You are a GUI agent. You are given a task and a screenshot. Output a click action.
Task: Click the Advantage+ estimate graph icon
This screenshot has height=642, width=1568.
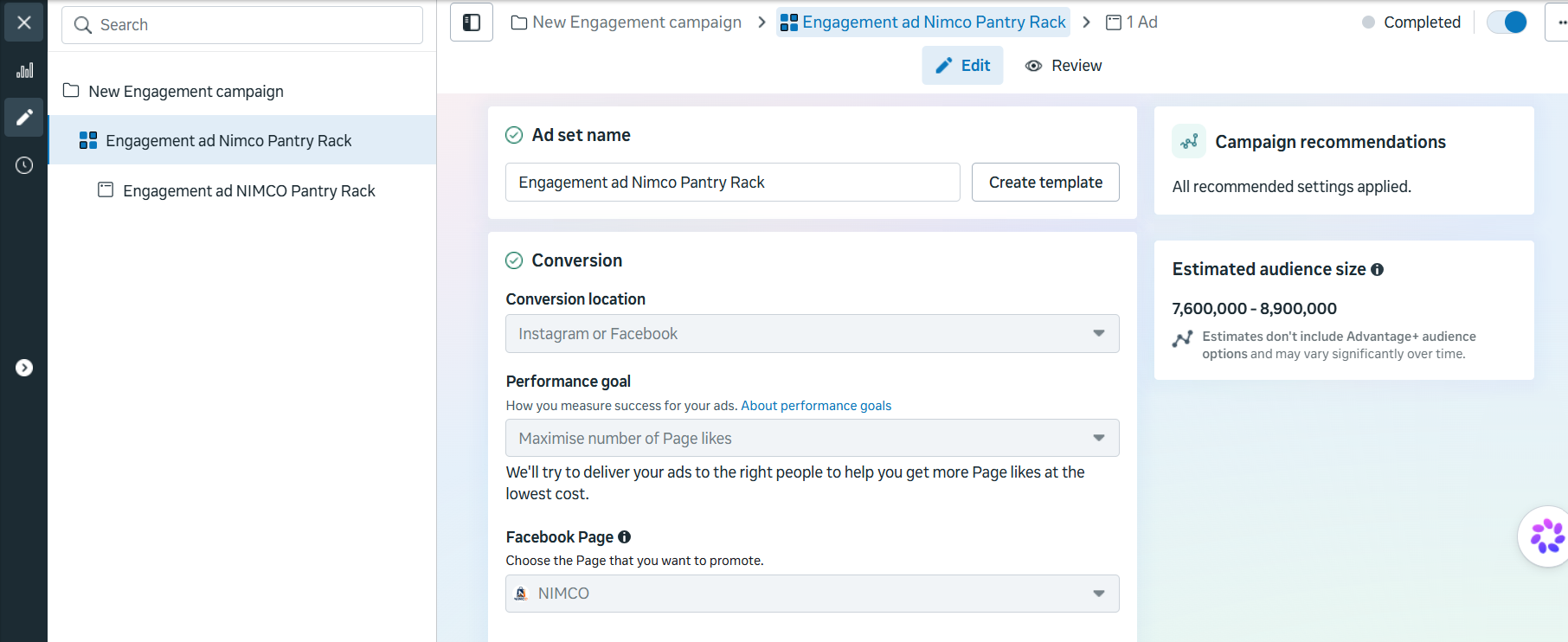(x=1182, y=339)
